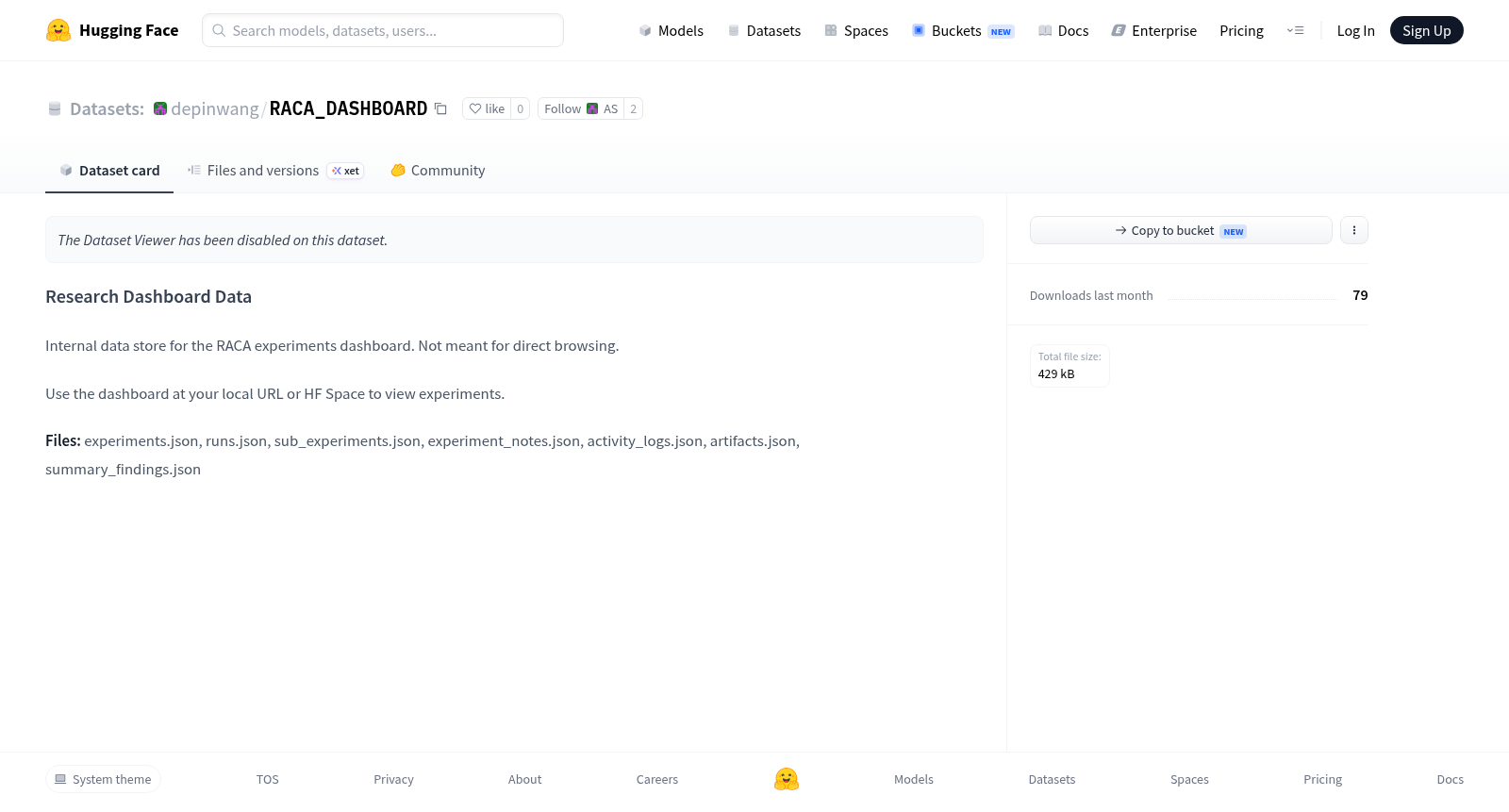Viewport: 1509px width, 812px height.
Task: Click the Total file size 429 kB box
Action: pos(1070,365)
